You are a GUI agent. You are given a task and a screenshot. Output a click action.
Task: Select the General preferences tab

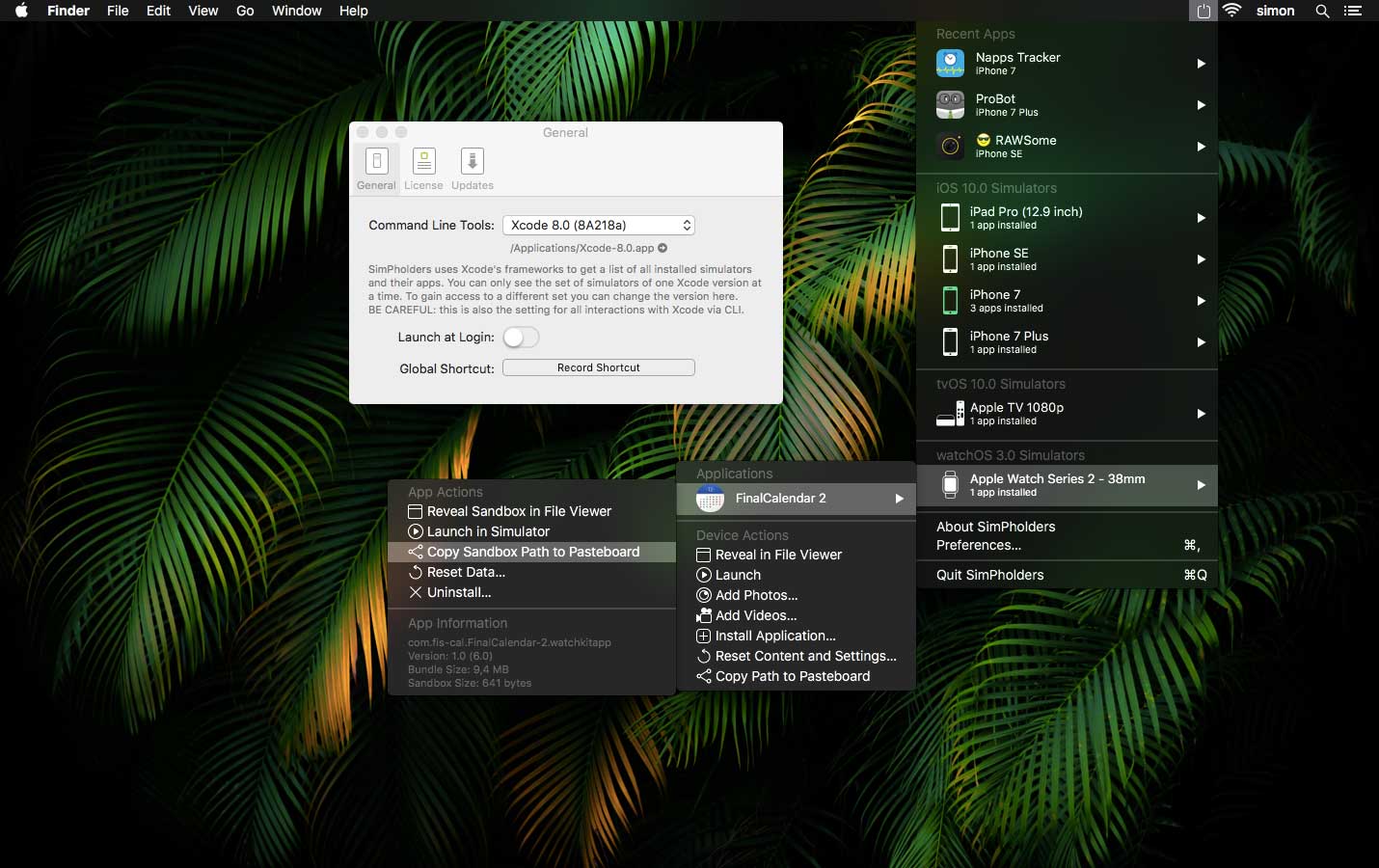pyautogui.click(x=376, y=169)
